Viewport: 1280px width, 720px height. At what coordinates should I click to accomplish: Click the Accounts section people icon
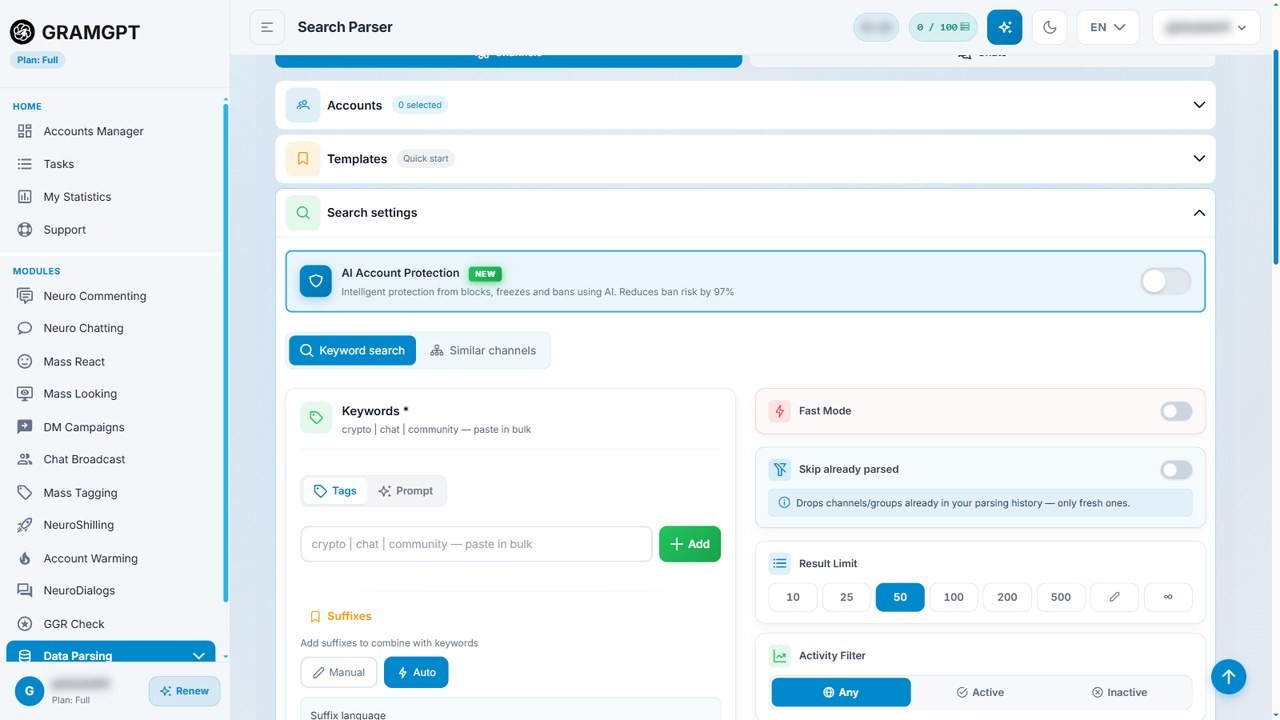303,105
